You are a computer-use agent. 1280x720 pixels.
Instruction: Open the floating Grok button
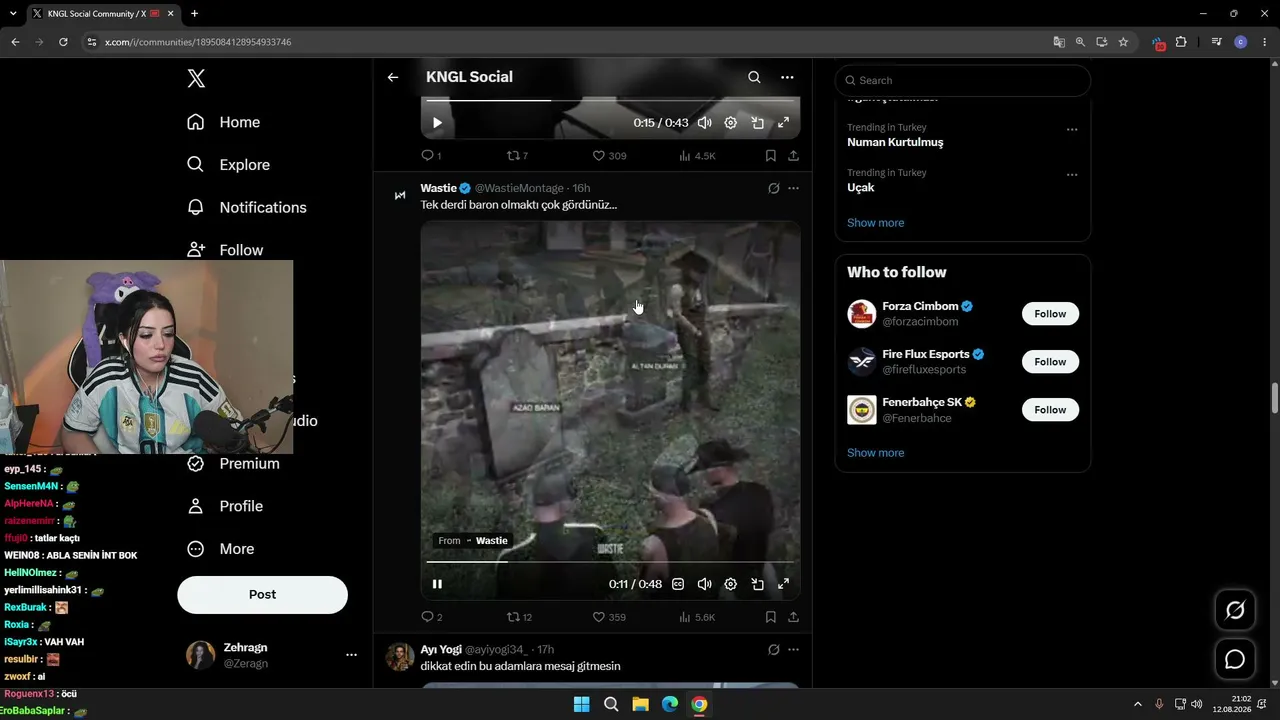[x=1235, y=610]
